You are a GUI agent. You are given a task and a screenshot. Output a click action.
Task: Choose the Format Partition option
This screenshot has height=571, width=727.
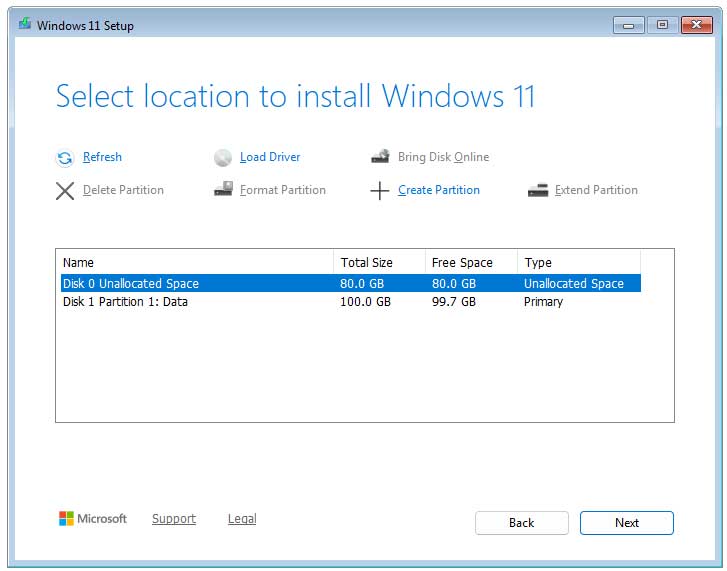282,190
